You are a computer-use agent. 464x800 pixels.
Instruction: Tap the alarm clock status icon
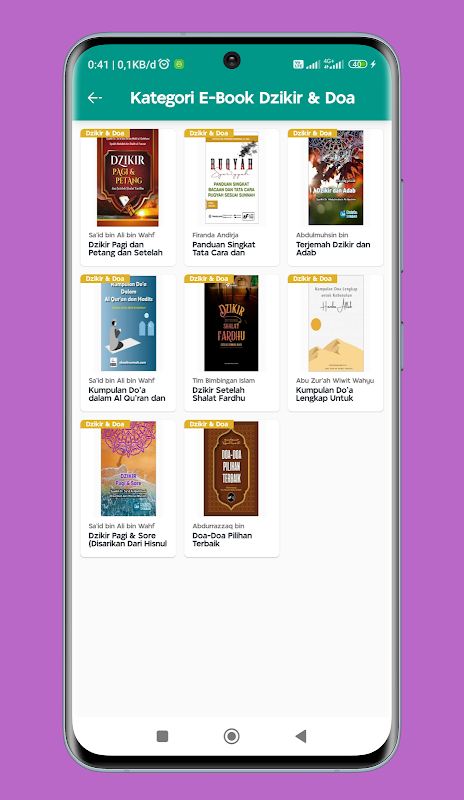tap(164, 64)
